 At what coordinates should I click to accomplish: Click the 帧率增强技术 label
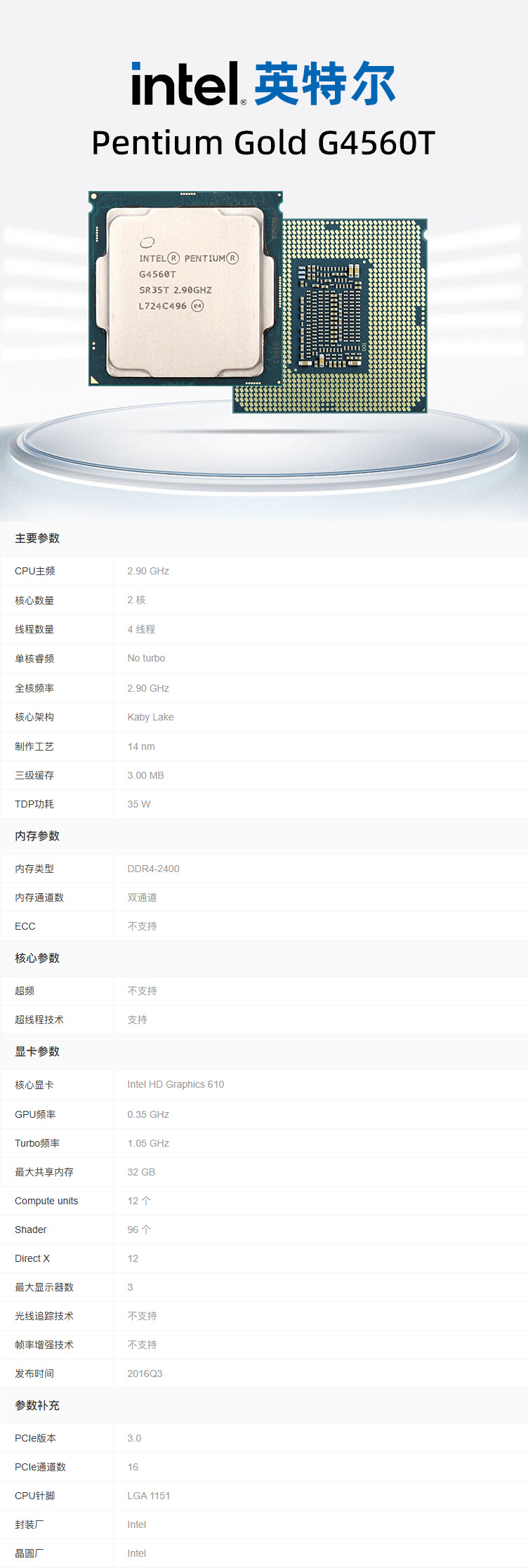44,1345
